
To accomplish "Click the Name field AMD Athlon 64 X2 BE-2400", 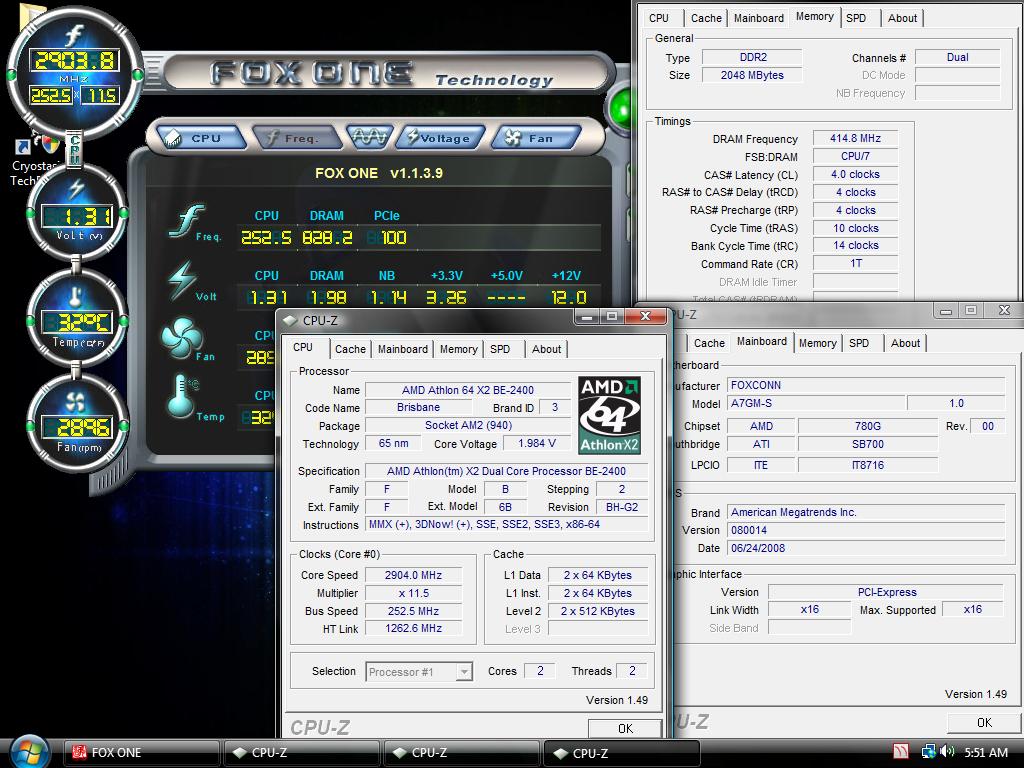I will 468,390.
